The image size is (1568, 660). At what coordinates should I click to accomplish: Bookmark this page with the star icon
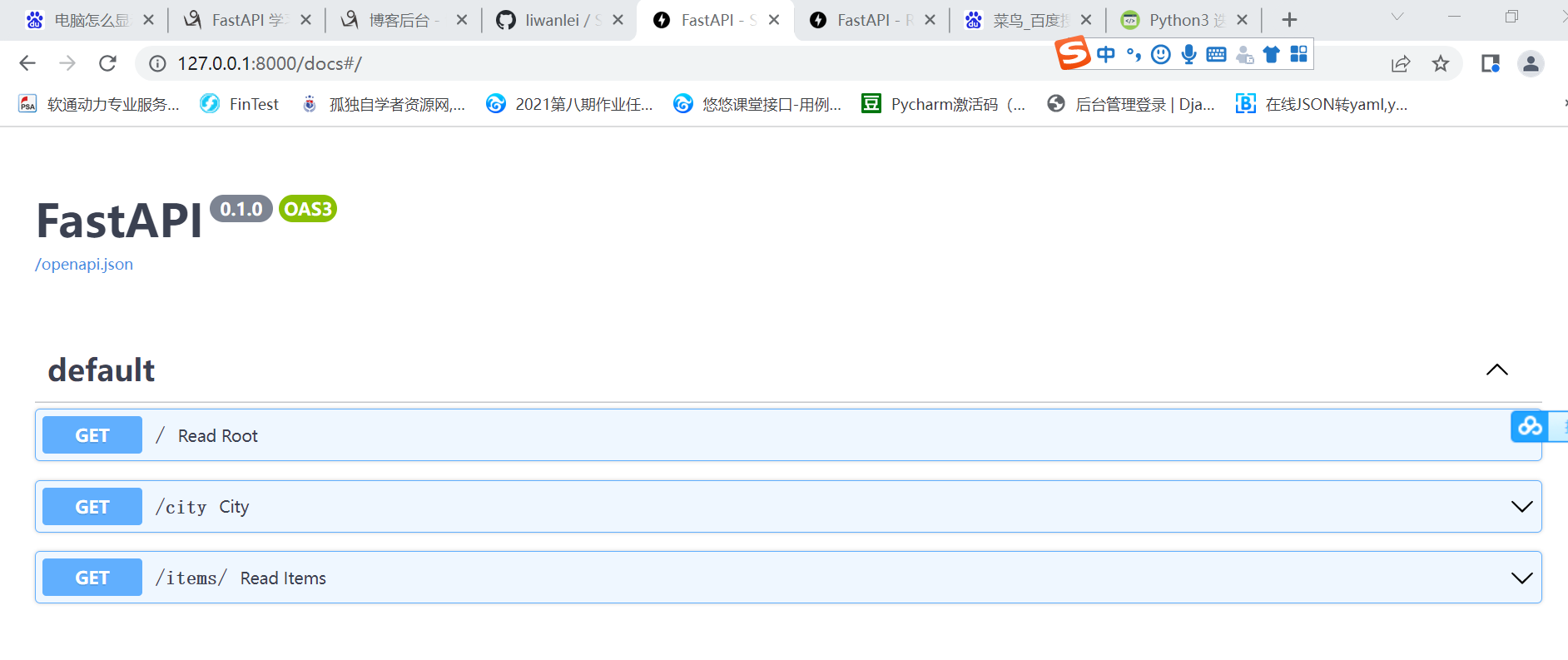(1441, 63)
